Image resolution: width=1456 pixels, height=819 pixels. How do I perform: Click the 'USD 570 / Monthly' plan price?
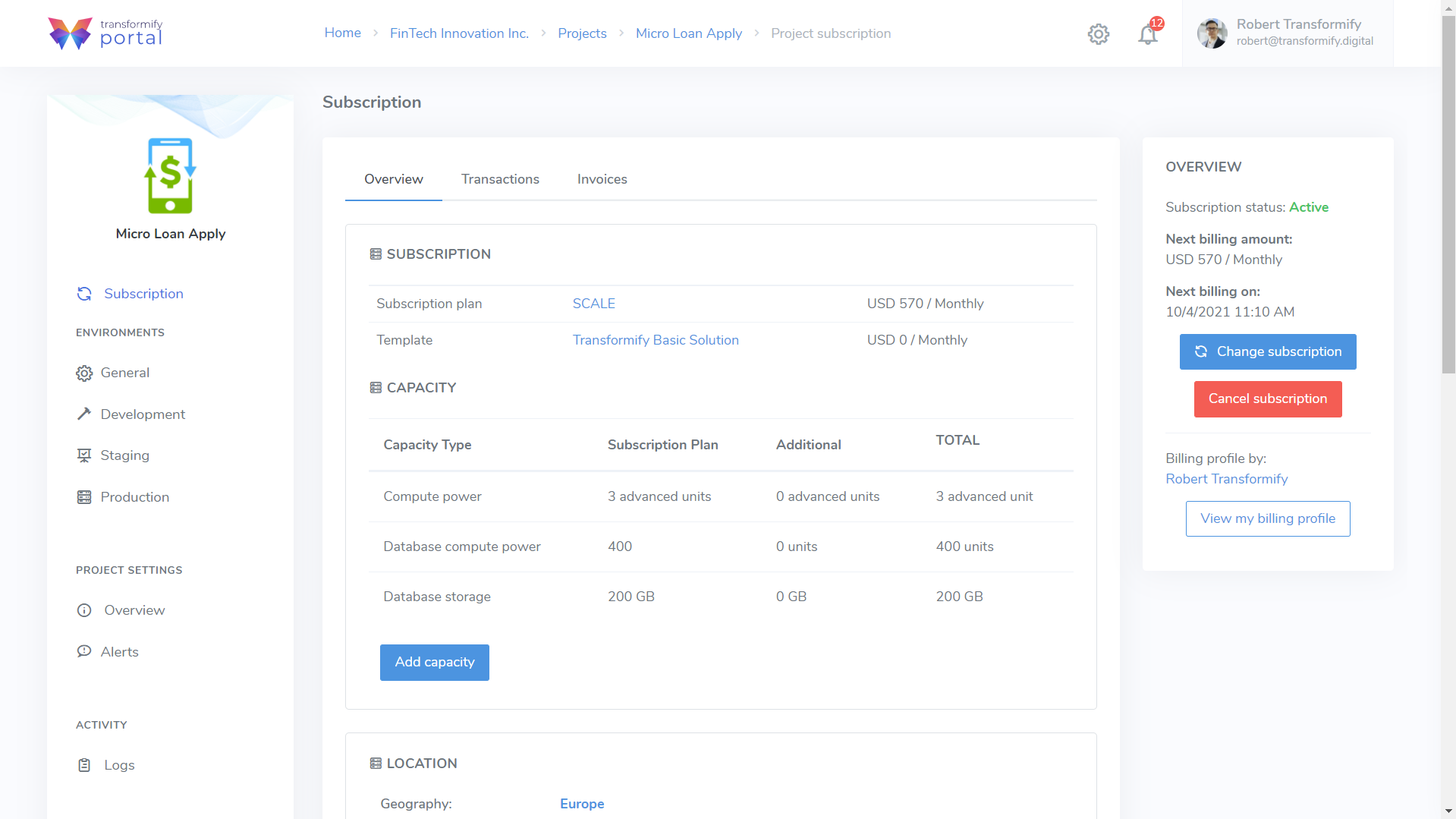click(x=925, y=304)
